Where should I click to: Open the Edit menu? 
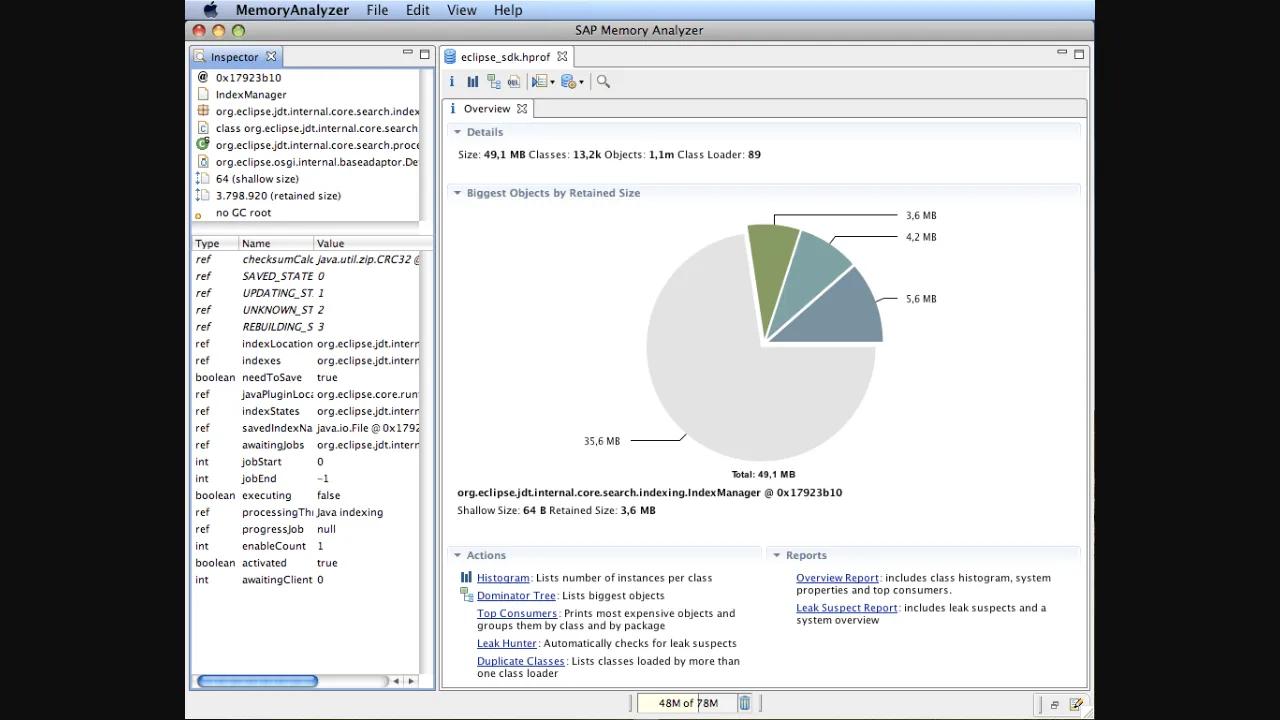point(418,10)
